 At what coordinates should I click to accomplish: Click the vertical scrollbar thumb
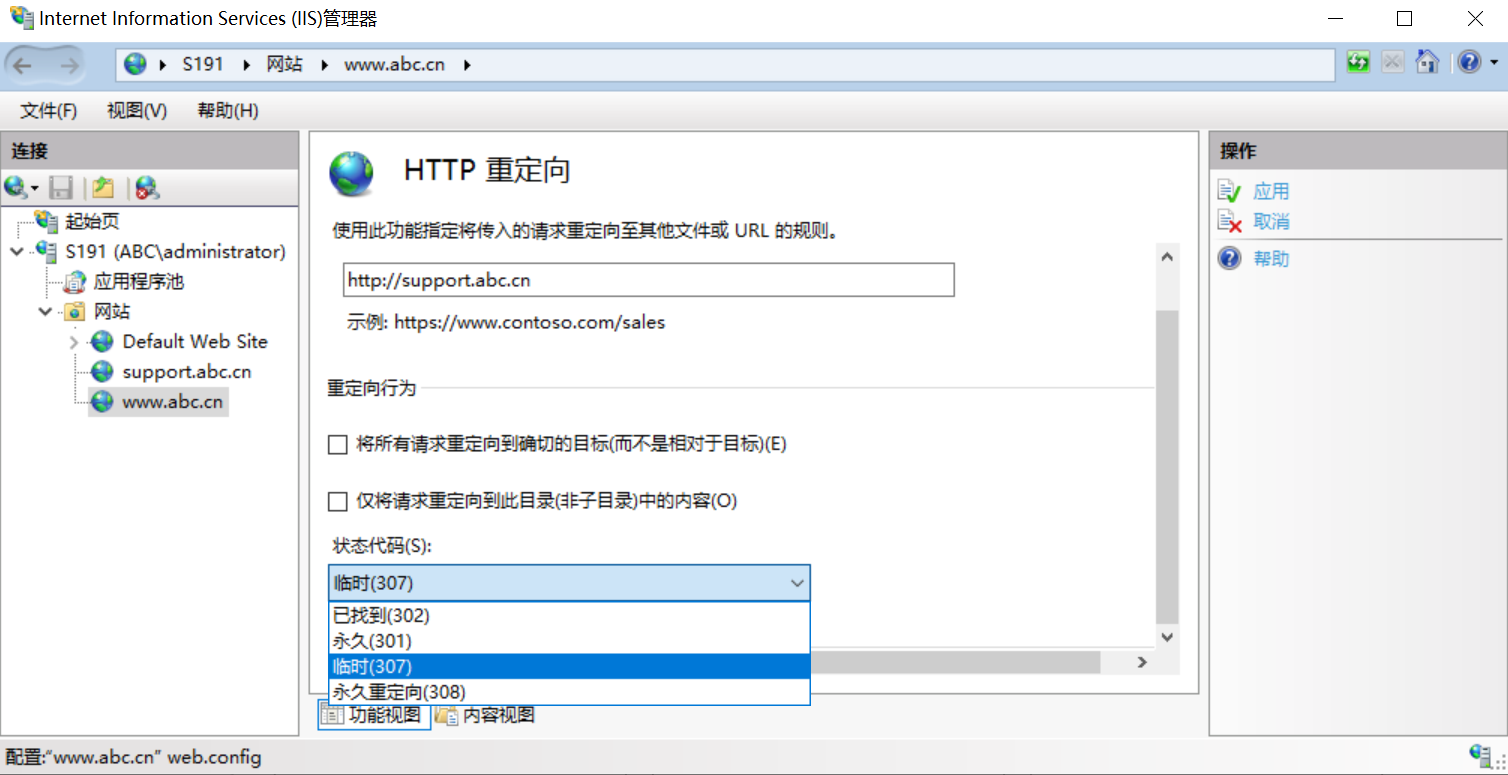point(1167,467)
